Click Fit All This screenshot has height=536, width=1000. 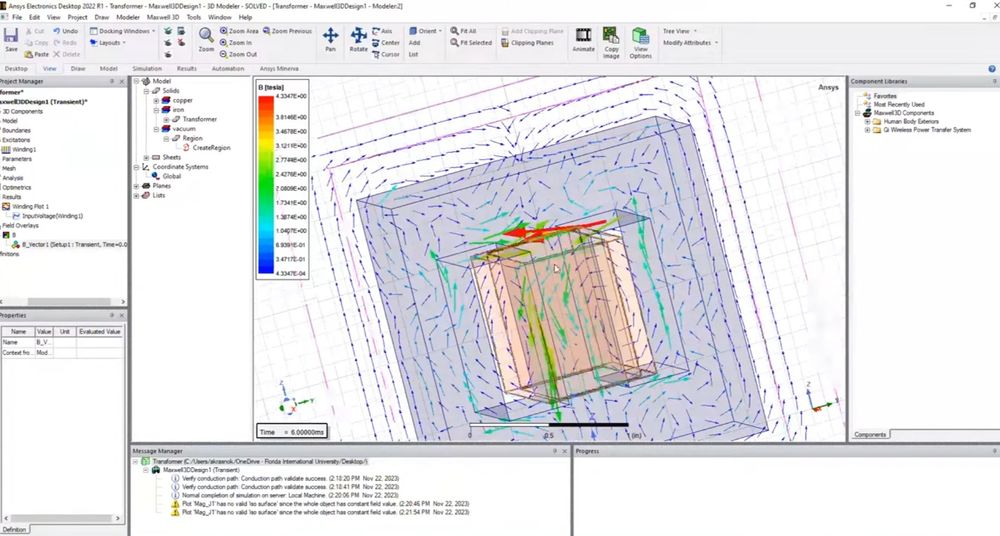(x=463, y=31)
